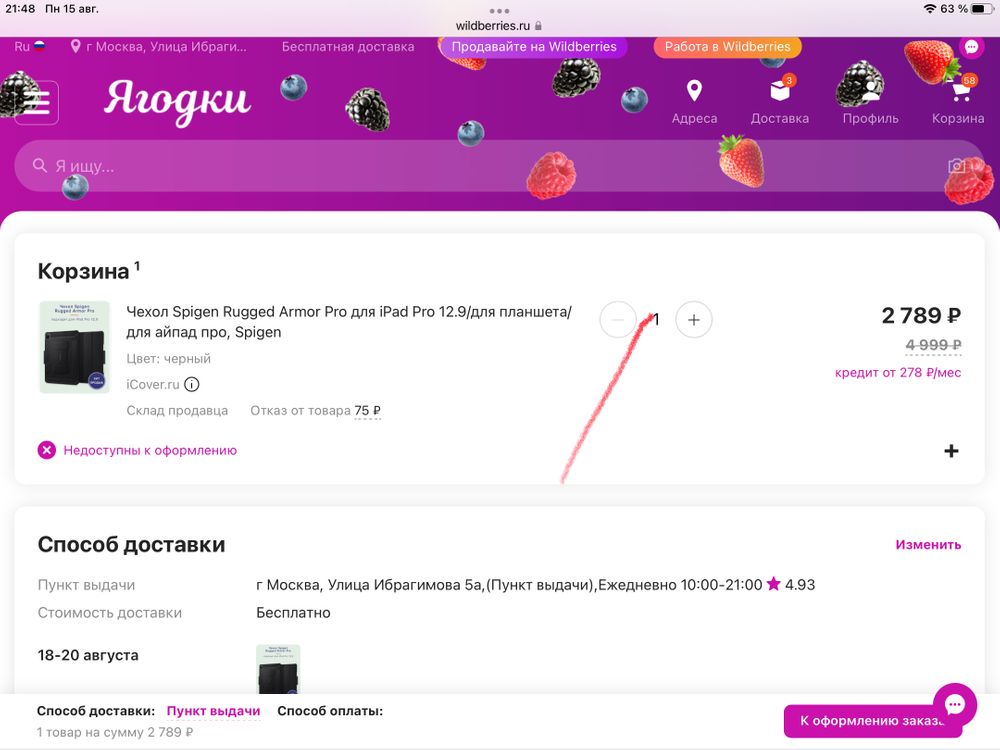Click the Москва, Улица Ибраги address
Screen dimensions: 1000x750
(x=166, y=47)
